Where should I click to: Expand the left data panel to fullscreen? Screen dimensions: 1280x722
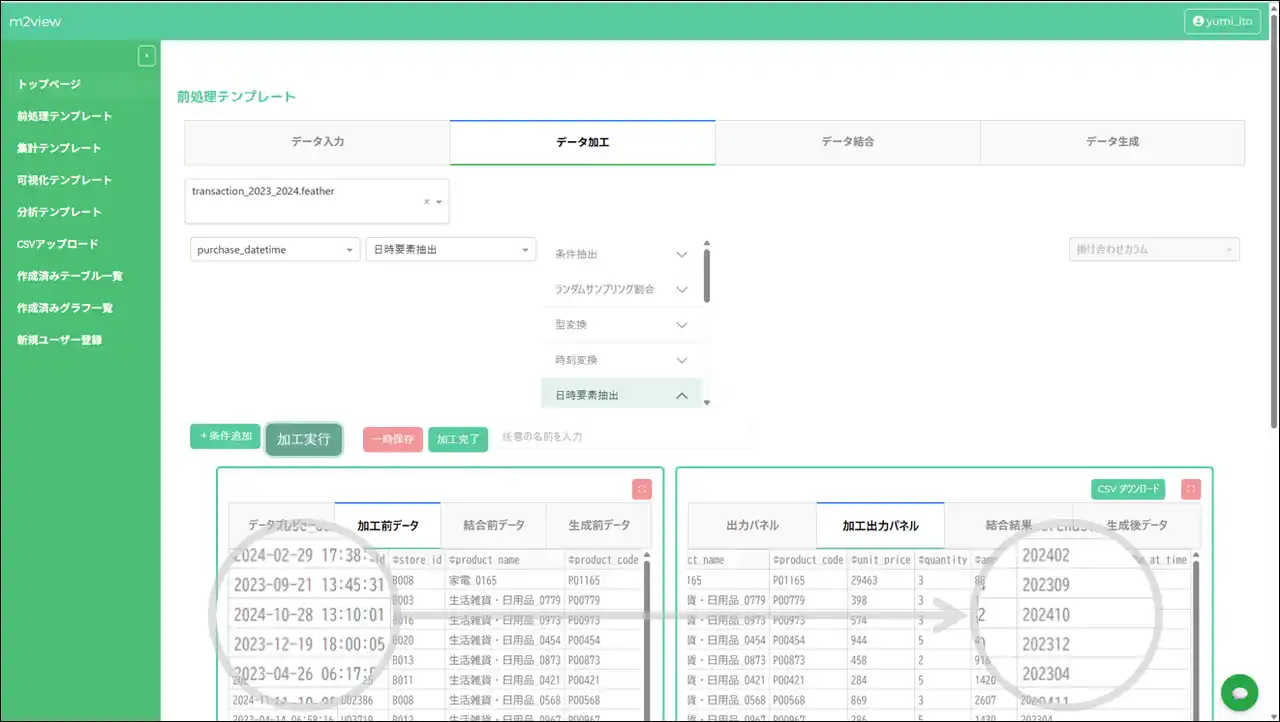point(642,489)
